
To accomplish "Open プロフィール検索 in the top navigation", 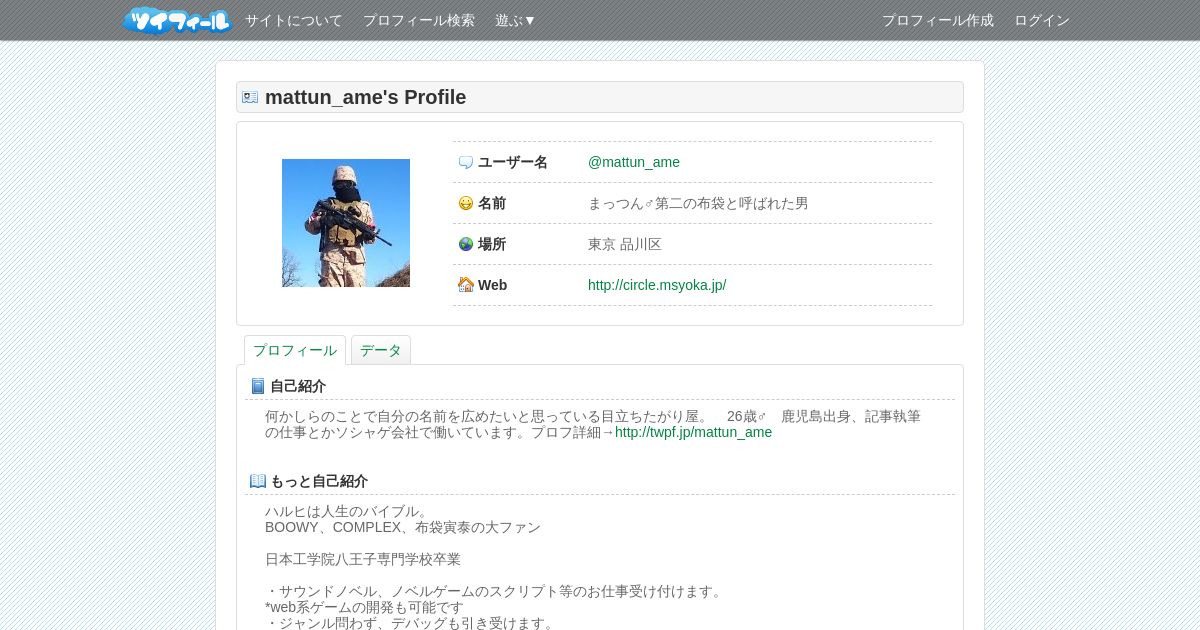I will click(x=419, y=20).
